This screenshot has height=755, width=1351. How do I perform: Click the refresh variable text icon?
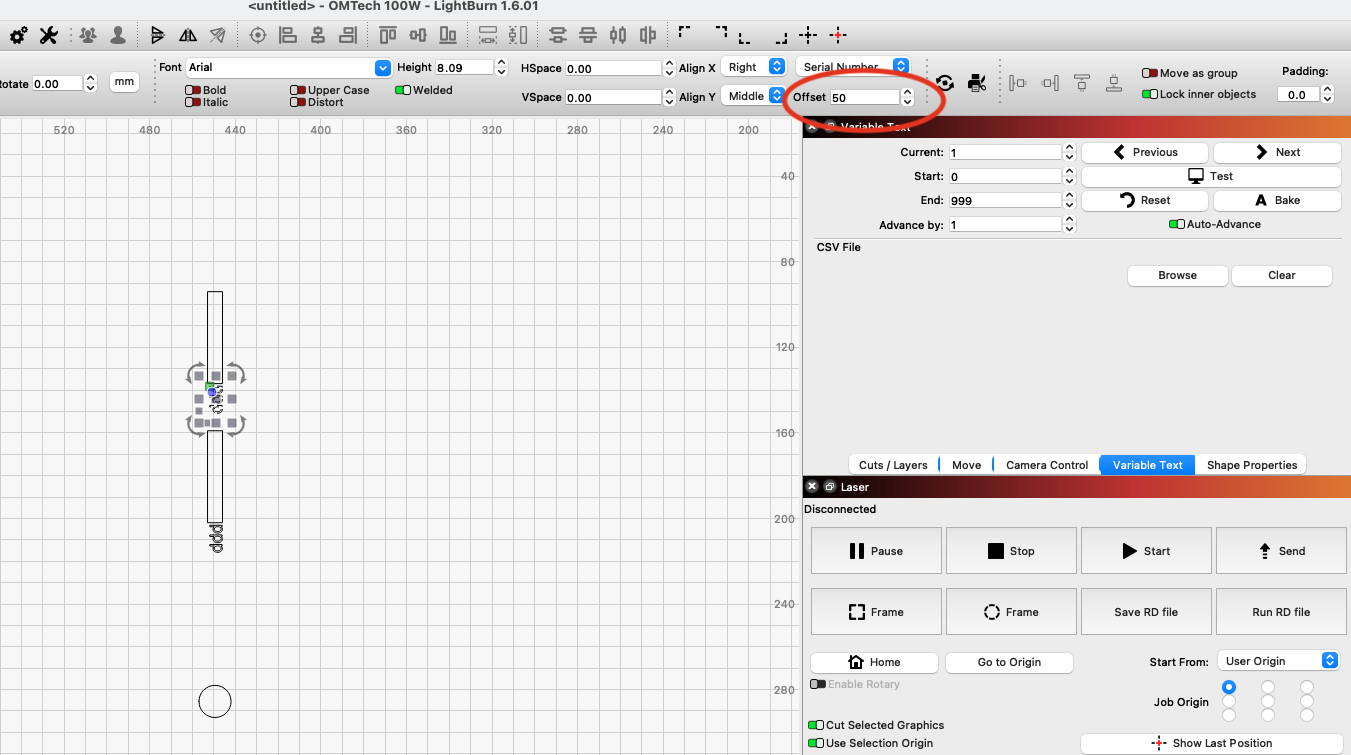pos(945,83)
